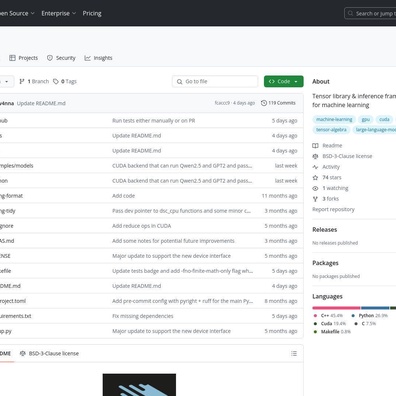The image size is (396, 396).
Task: Click the Projects table icon
Action: (12, 58)
